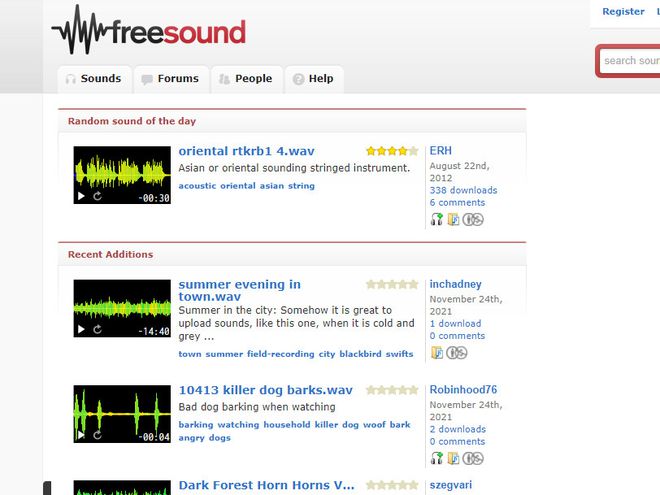
Task: Select the acoustic tag
Action: pos(197,186)
